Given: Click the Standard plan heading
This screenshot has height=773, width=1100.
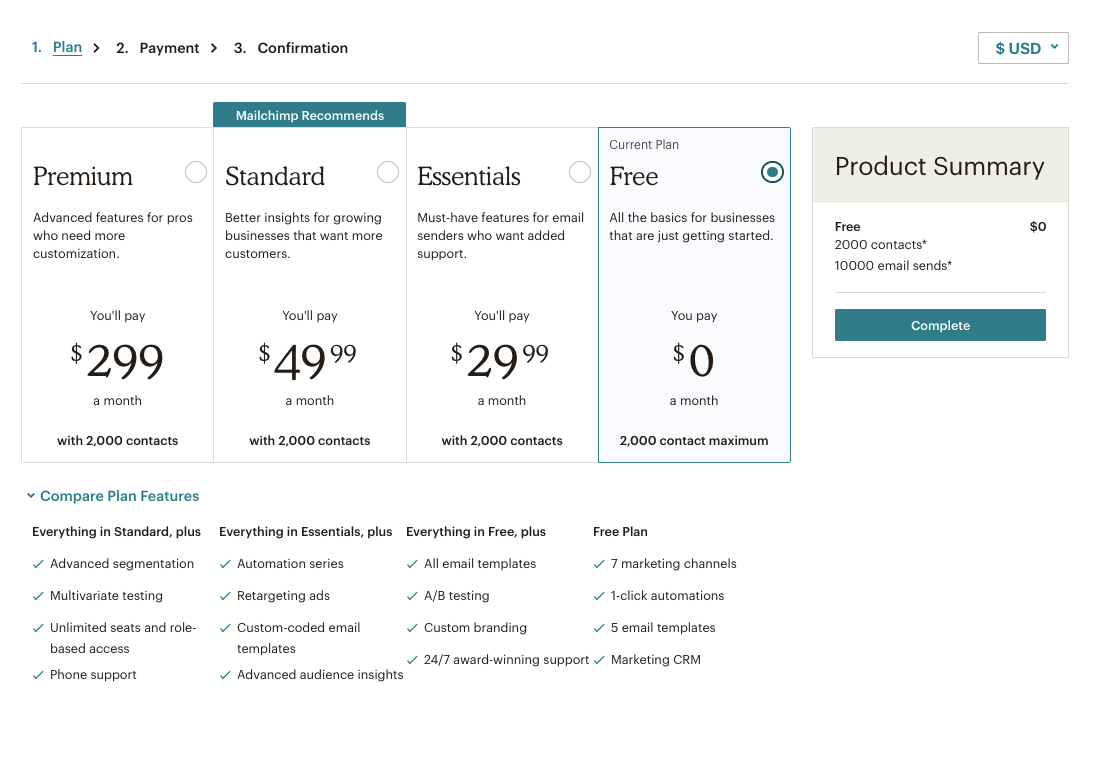Looking at the screenshot, I should click(x=275, y=176).
